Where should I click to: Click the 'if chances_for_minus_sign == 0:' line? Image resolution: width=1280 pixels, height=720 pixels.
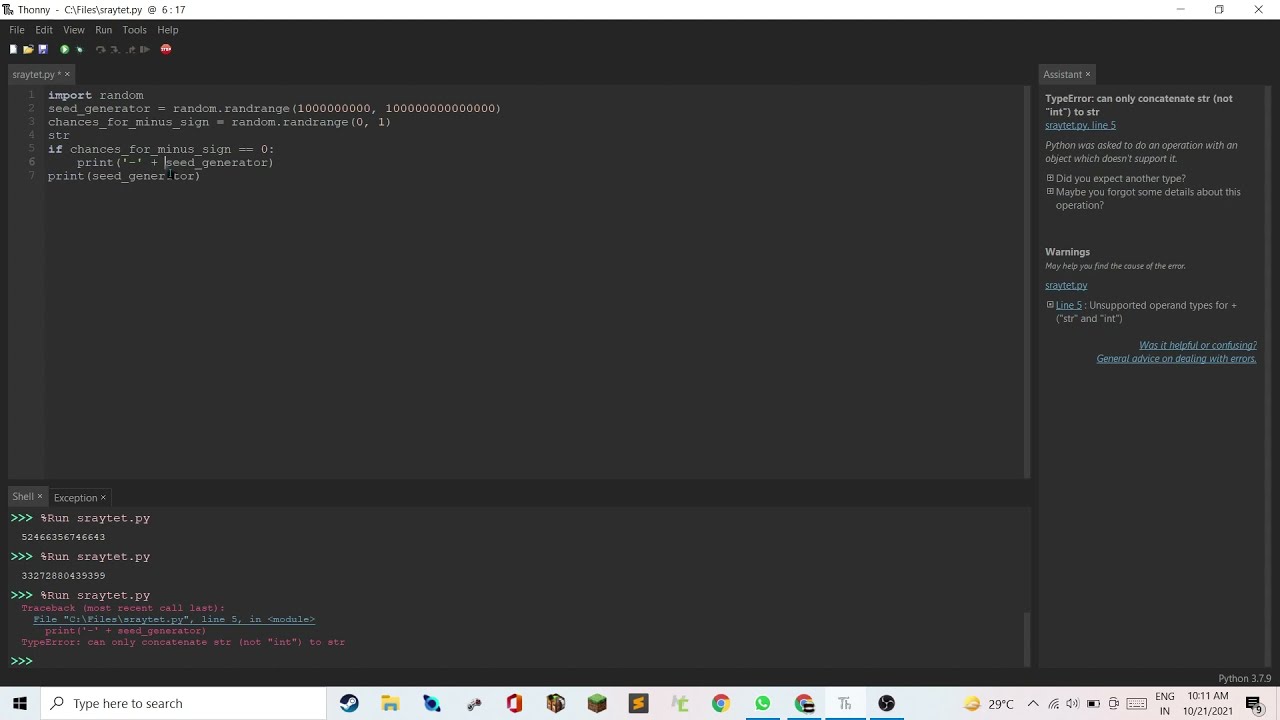pos(160,149)
